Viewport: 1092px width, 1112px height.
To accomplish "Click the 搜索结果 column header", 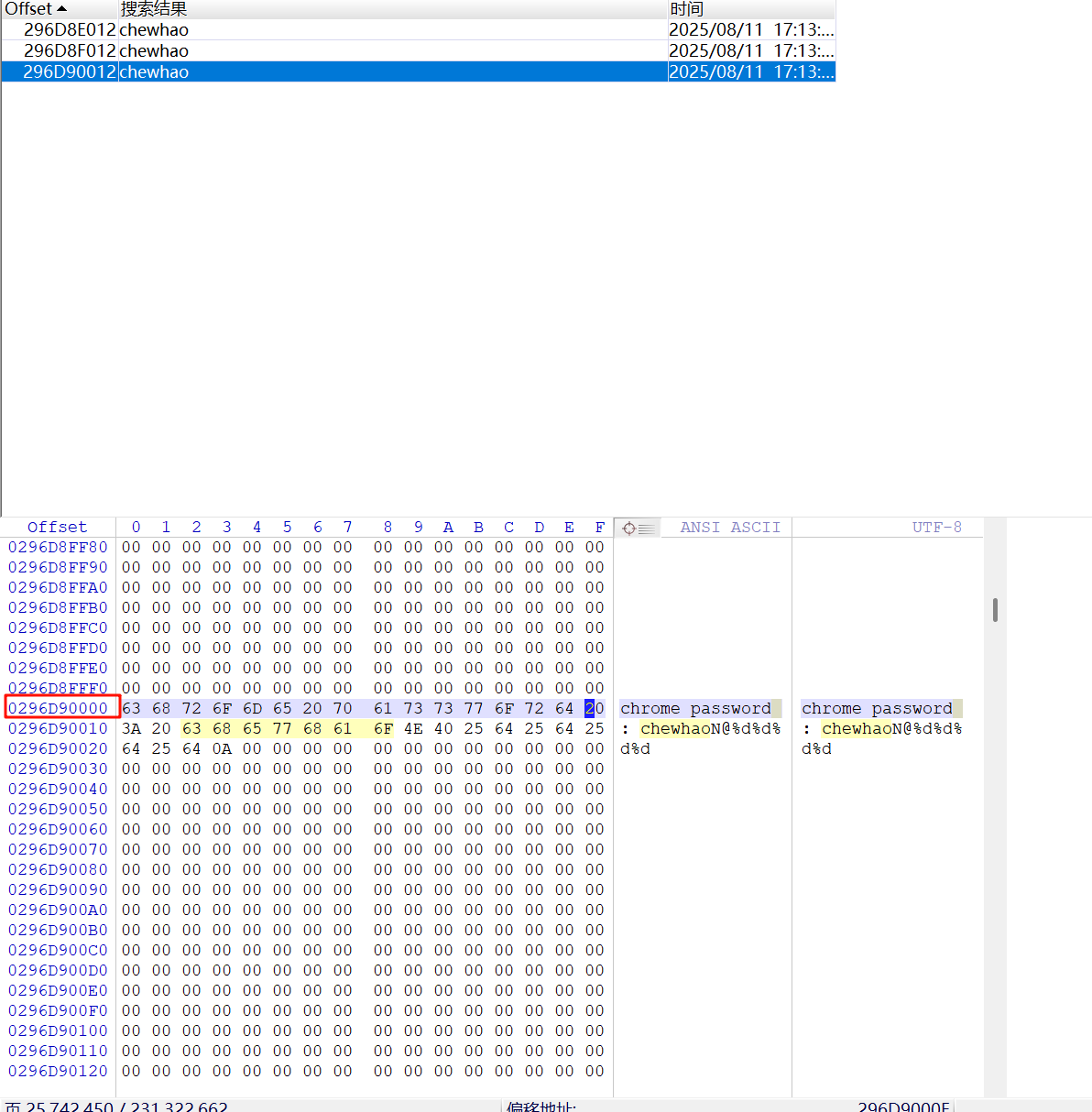I will coord(393,9).
